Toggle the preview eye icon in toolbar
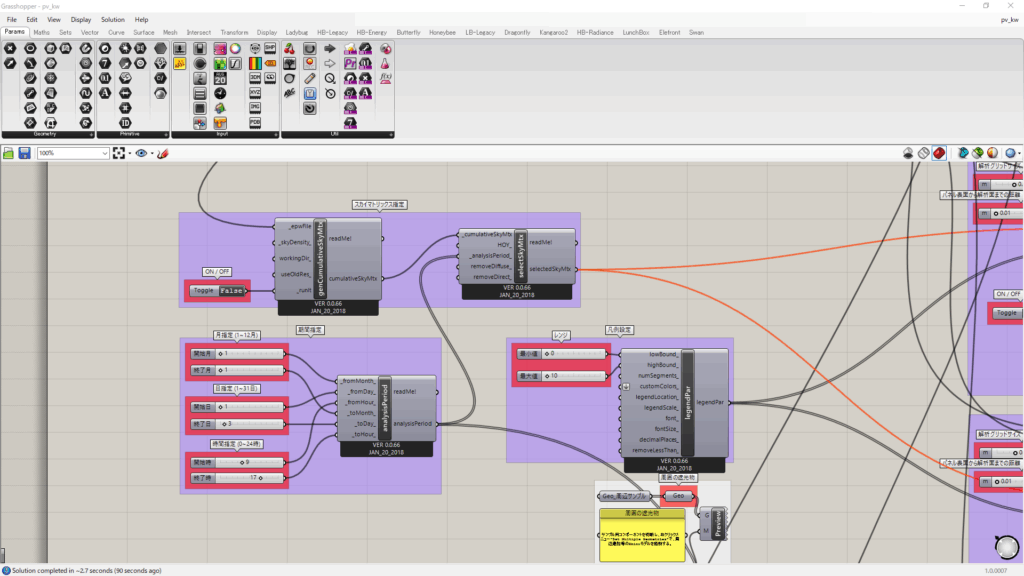The image size is (1024, 576). (141, 153)
